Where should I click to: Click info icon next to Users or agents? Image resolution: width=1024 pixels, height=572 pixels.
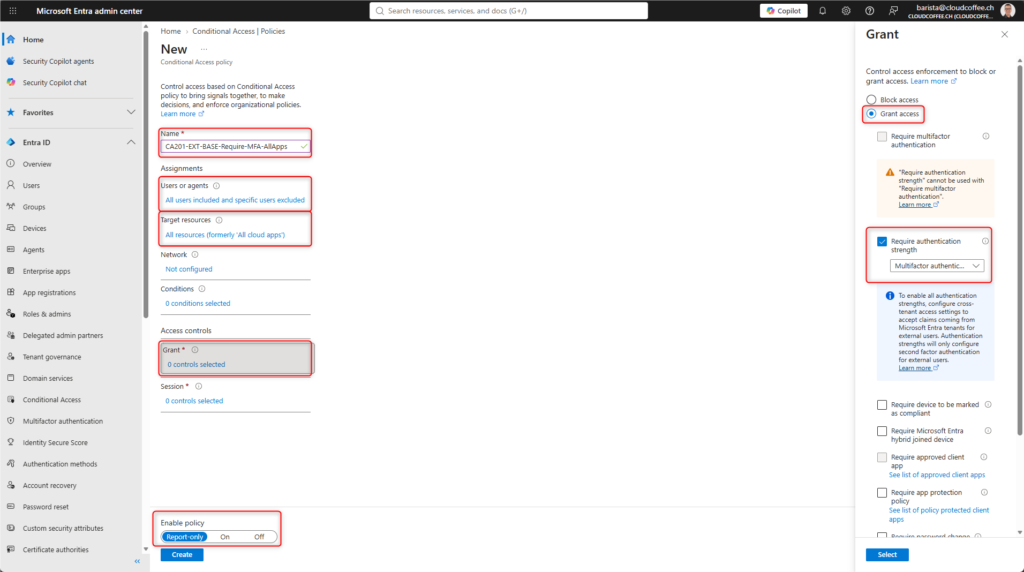pyautogui.click(x=216, y=185)
